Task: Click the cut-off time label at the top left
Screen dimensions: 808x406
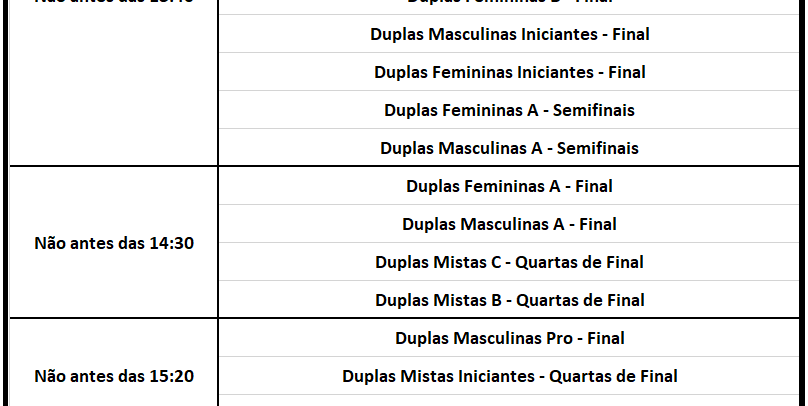Action: coord(114,3)
